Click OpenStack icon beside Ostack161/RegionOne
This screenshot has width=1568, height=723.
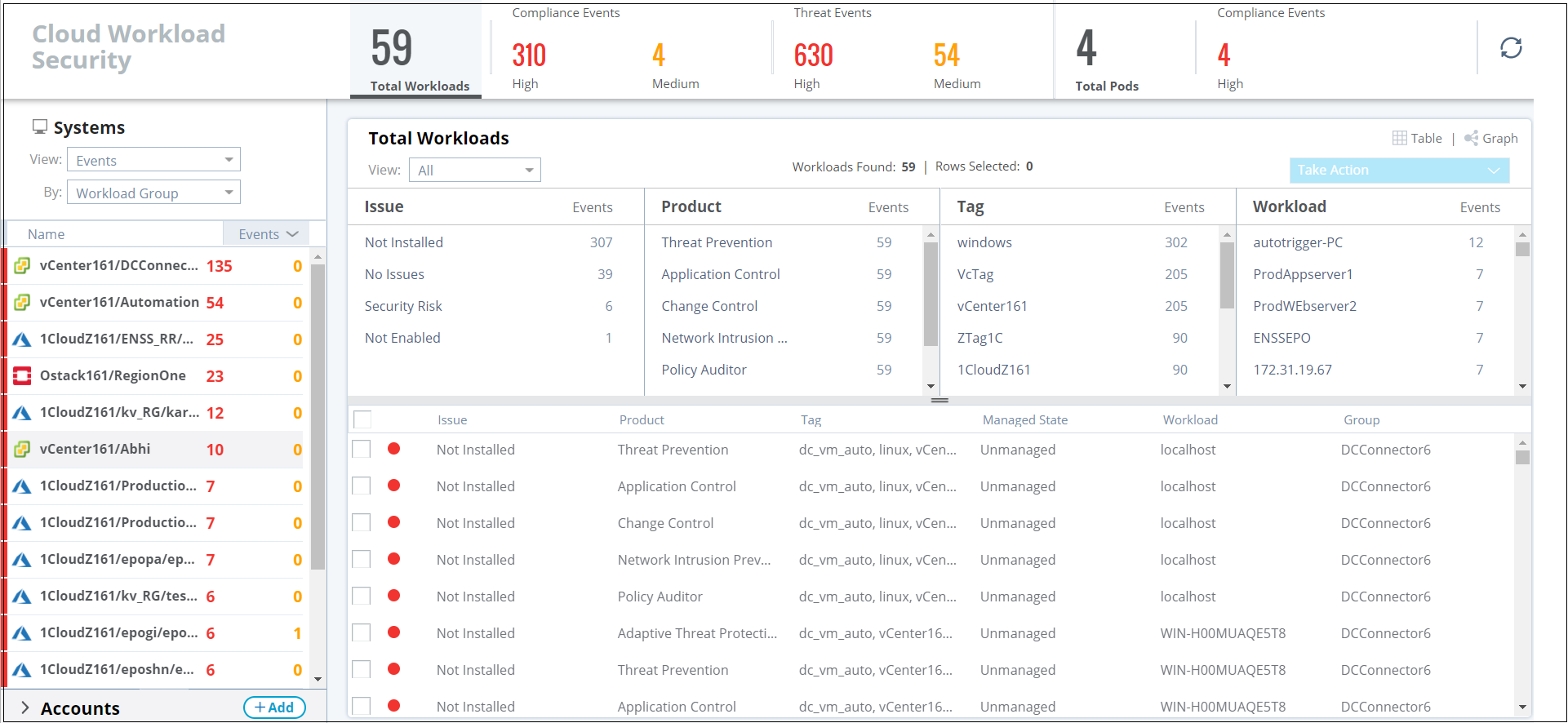[x=22, y=375]
